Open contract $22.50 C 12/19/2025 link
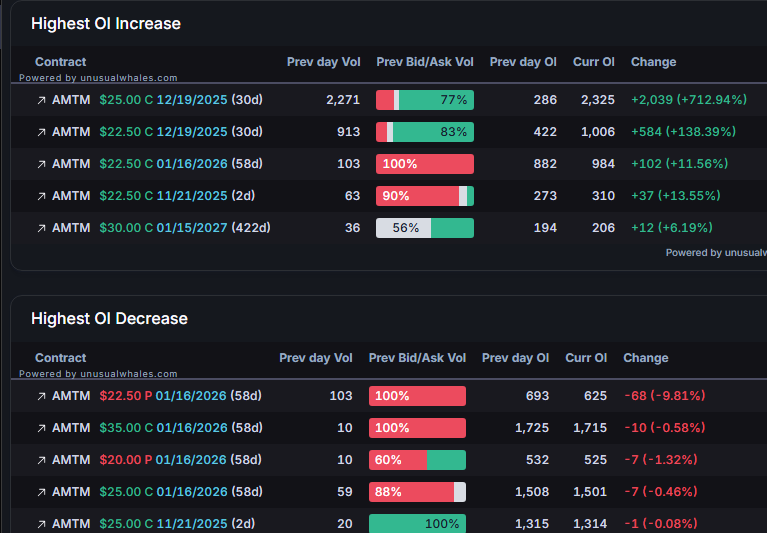Viewport: 767px width, 533px height. pos(181,132)
